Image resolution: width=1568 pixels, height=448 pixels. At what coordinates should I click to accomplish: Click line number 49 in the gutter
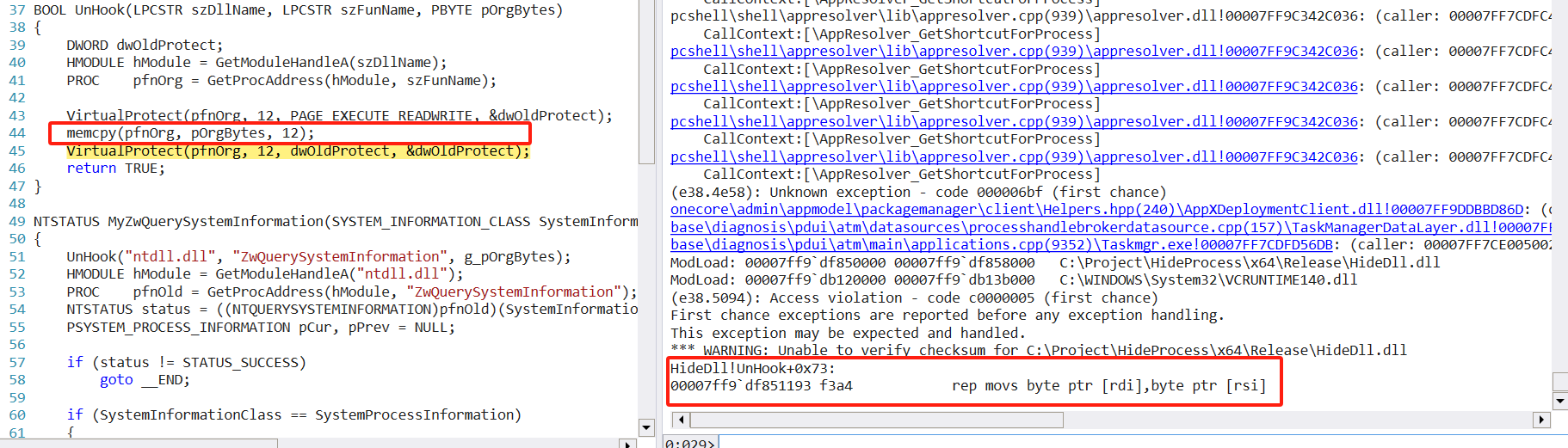point(17,222)
